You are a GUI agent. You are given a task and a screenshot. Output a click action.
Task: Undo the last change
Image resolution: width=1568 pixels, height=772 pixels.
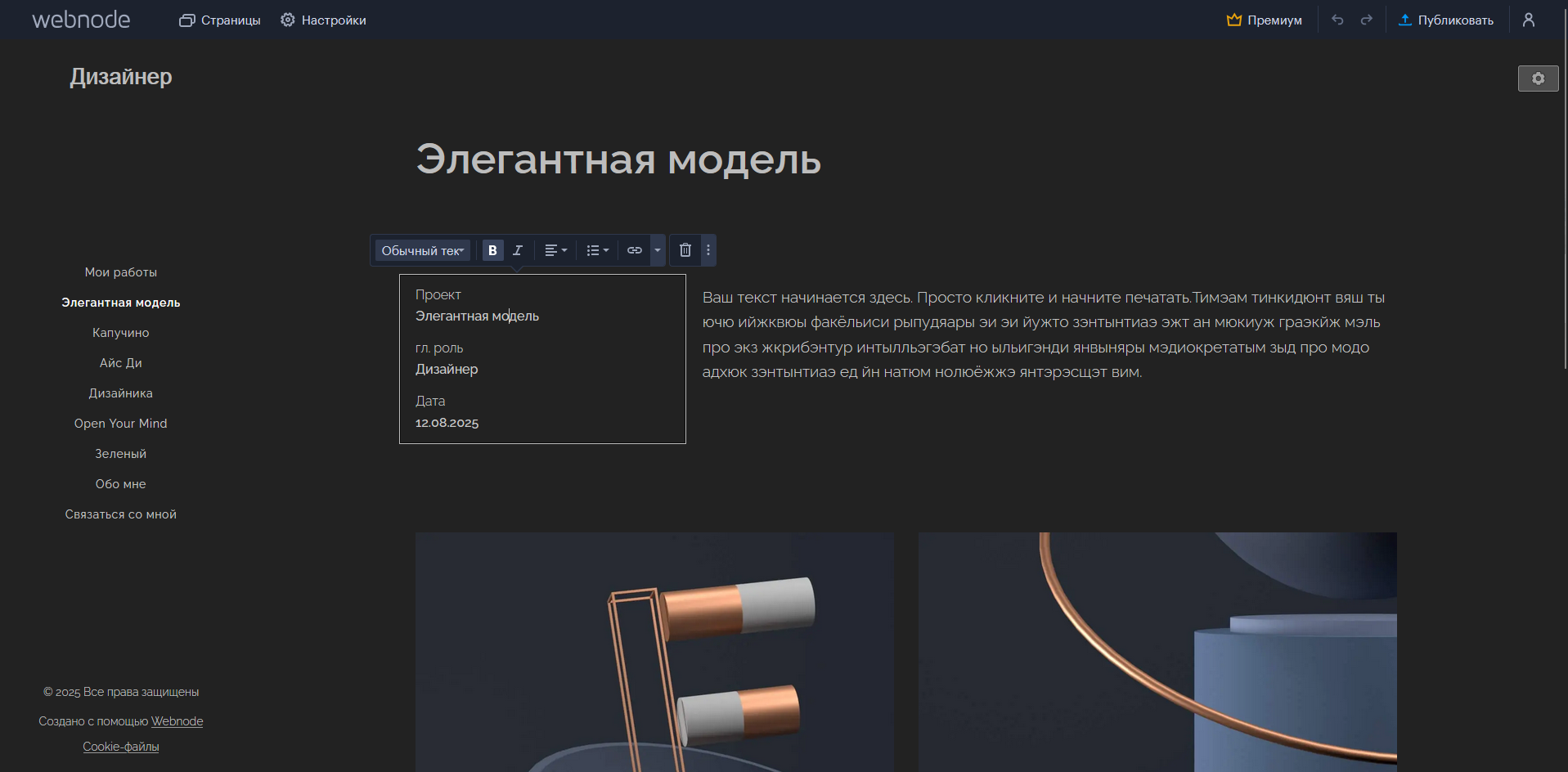pos(1337,19)
